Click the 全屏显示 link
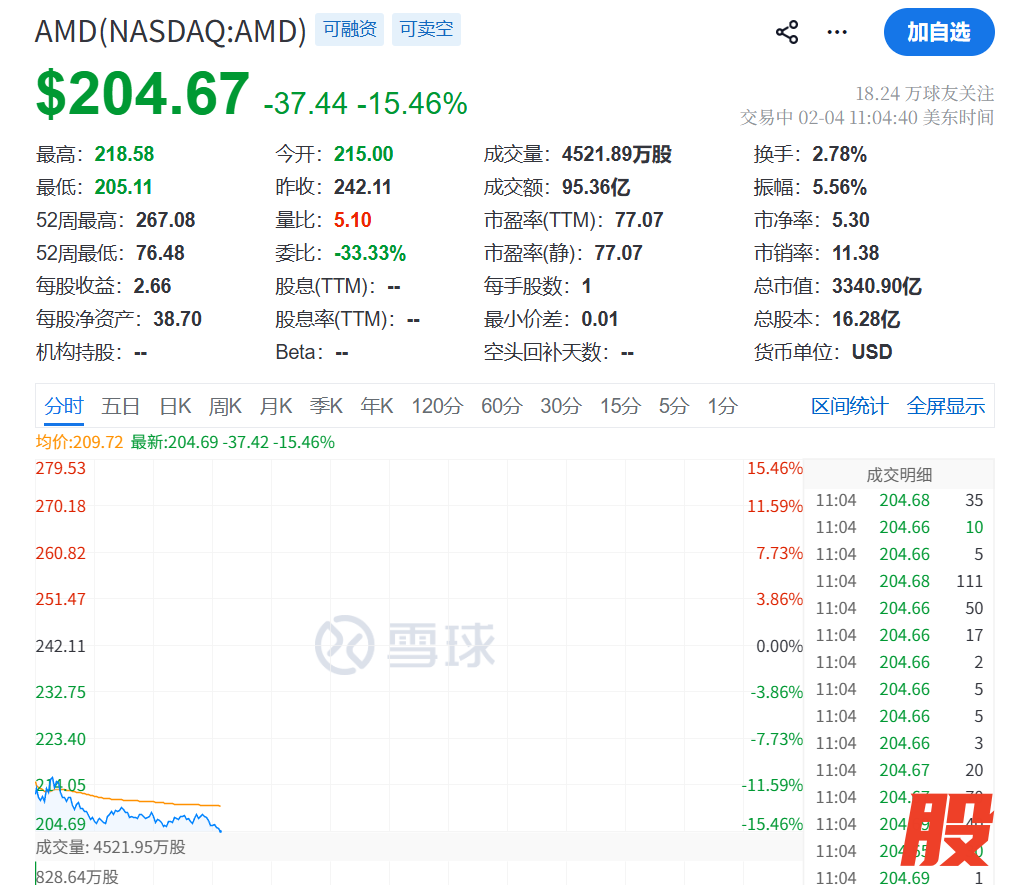The image size is (1014, 885). tap(946, 406)
